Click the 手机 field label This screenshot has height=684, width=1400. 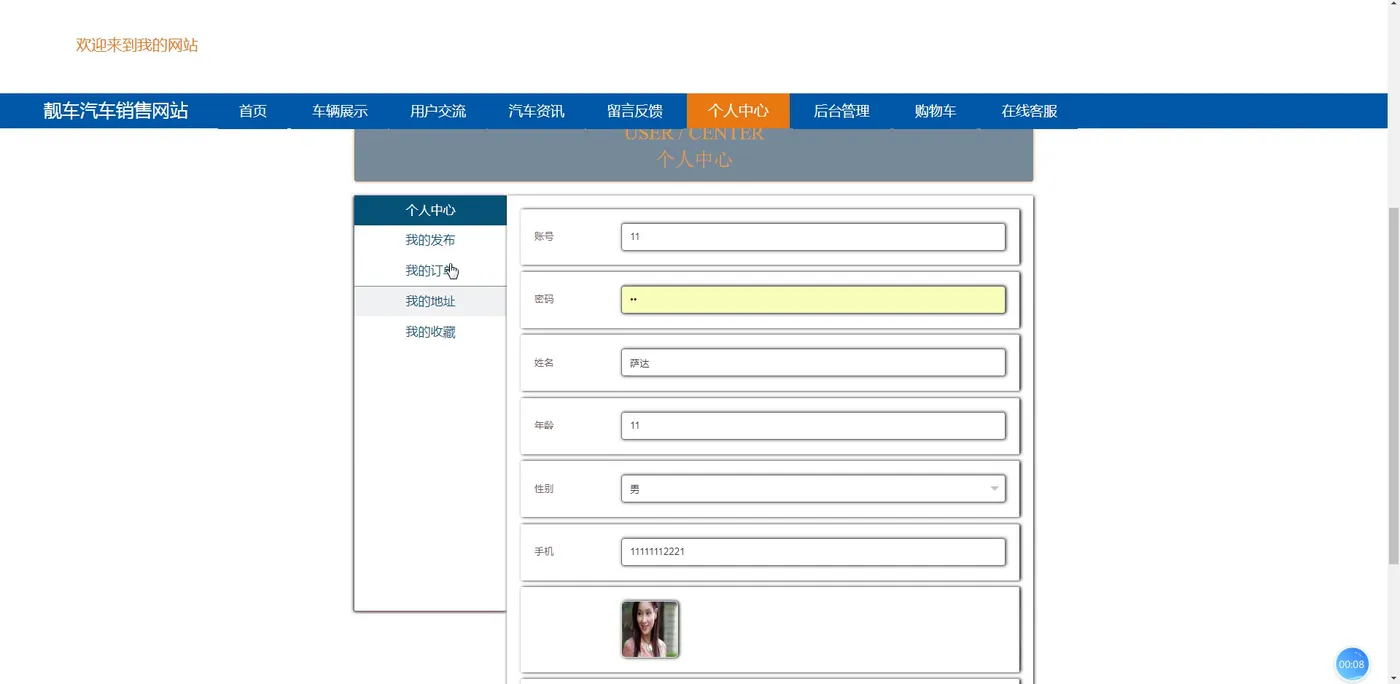(544, 552)
